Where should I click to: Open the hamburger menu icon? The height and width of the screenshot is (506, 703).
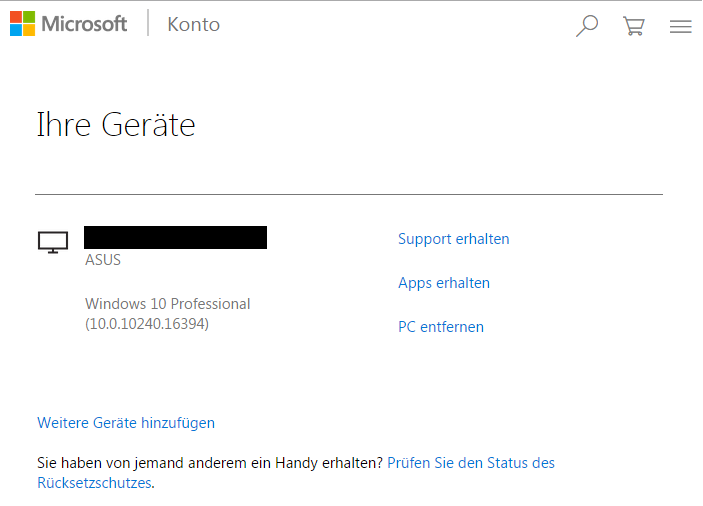[x=680, y=26]
